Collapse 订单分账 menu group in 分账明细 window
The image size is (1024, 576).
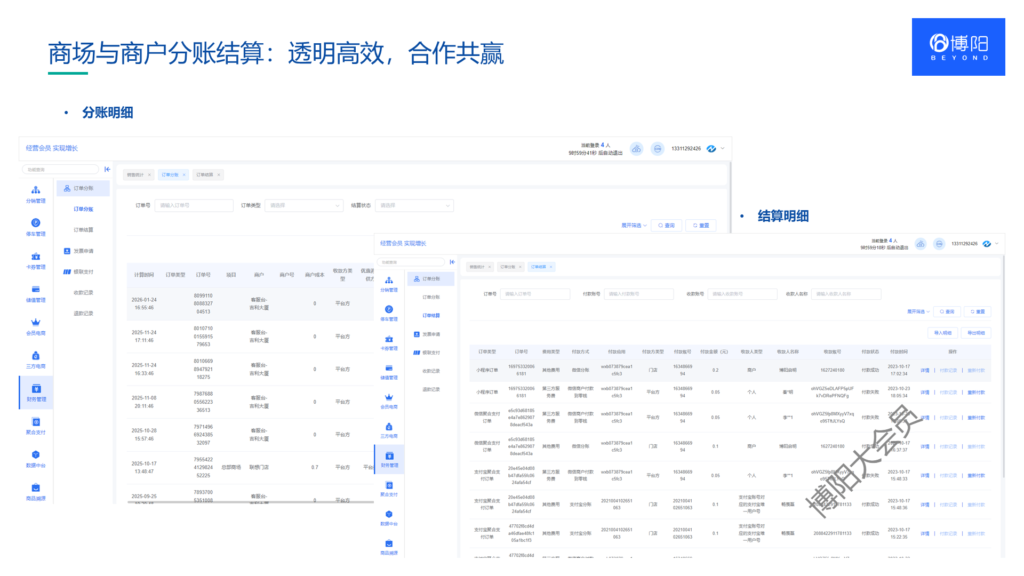click(x=83, y=188)
